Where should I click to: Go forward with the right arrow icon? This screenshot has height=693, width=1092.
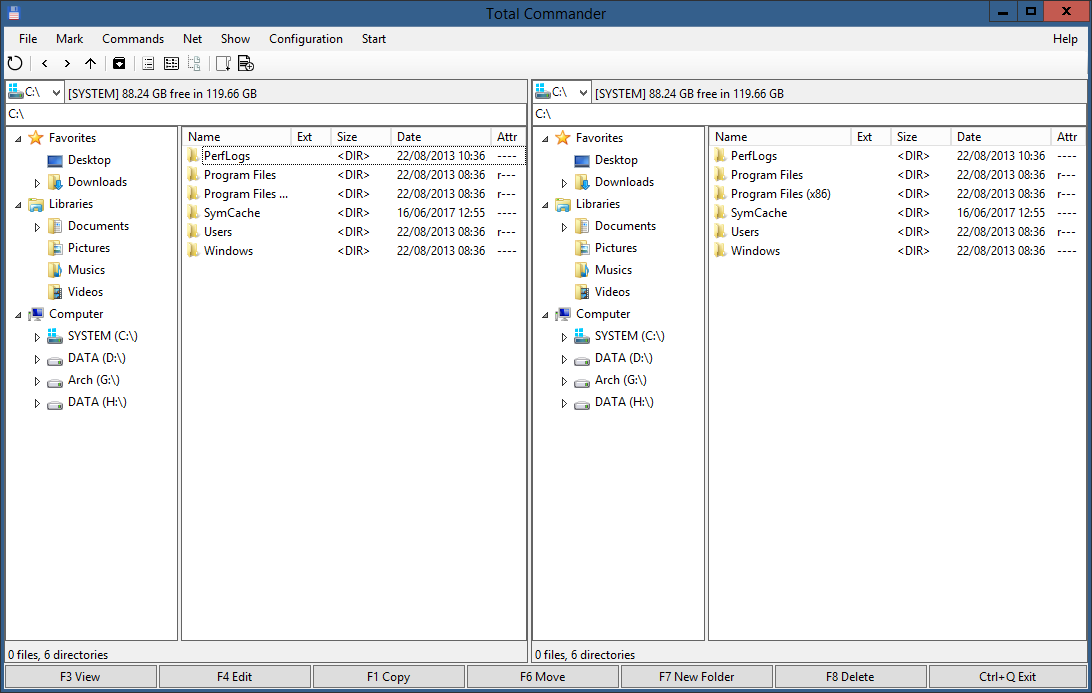pos(67,63)
